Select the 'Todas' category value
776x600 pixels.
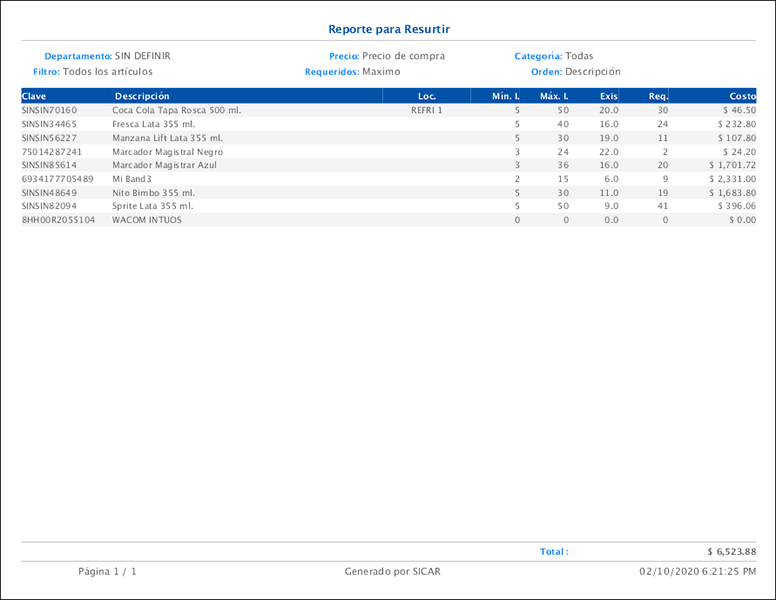point(579,56)
